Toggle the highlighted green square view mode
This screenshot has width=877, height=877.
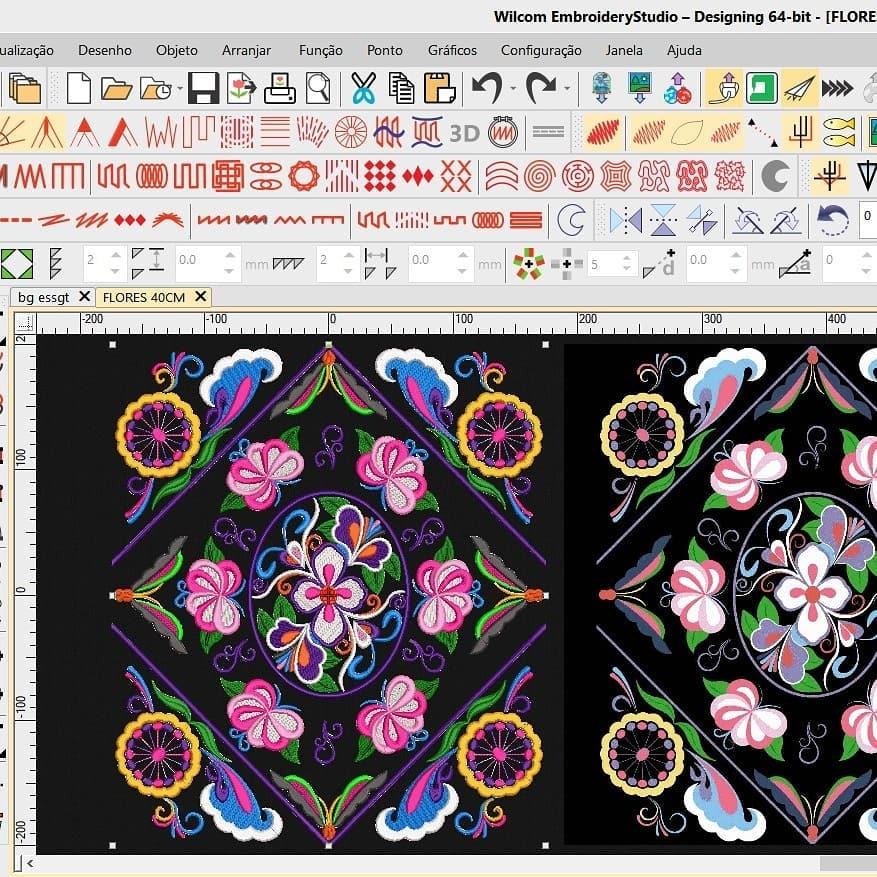761,88
